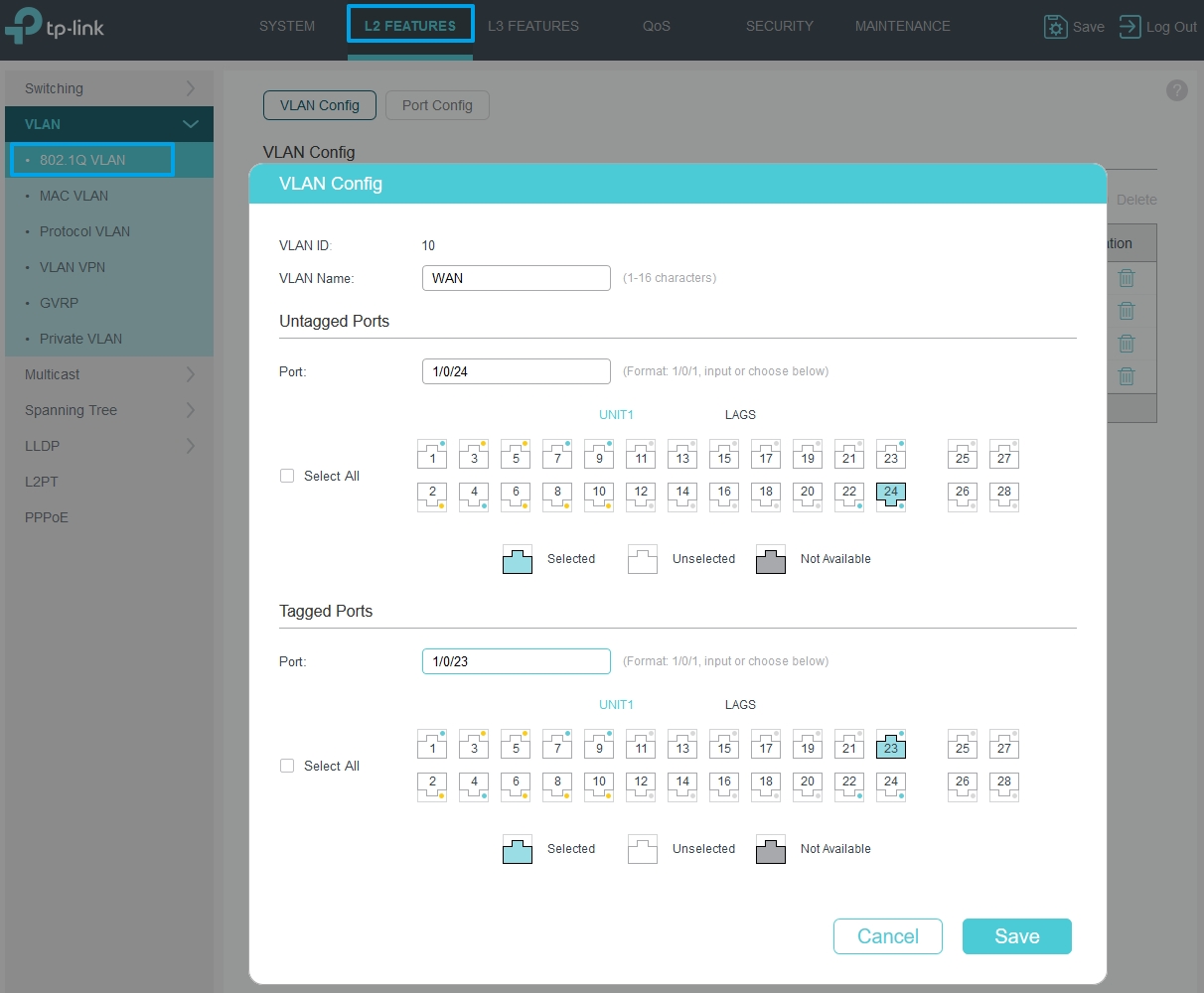Select LAG 28 in Untagged Ports
The width and height of the screenshot is (1204, 993).
[x=1004, y=496]
